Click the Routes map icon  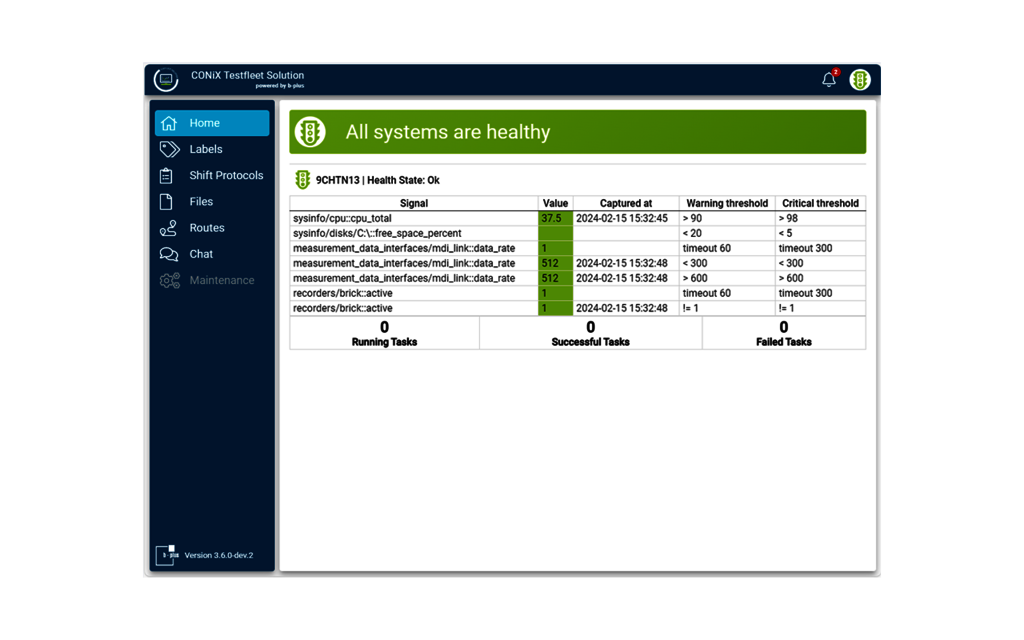(x=168, y=228)
